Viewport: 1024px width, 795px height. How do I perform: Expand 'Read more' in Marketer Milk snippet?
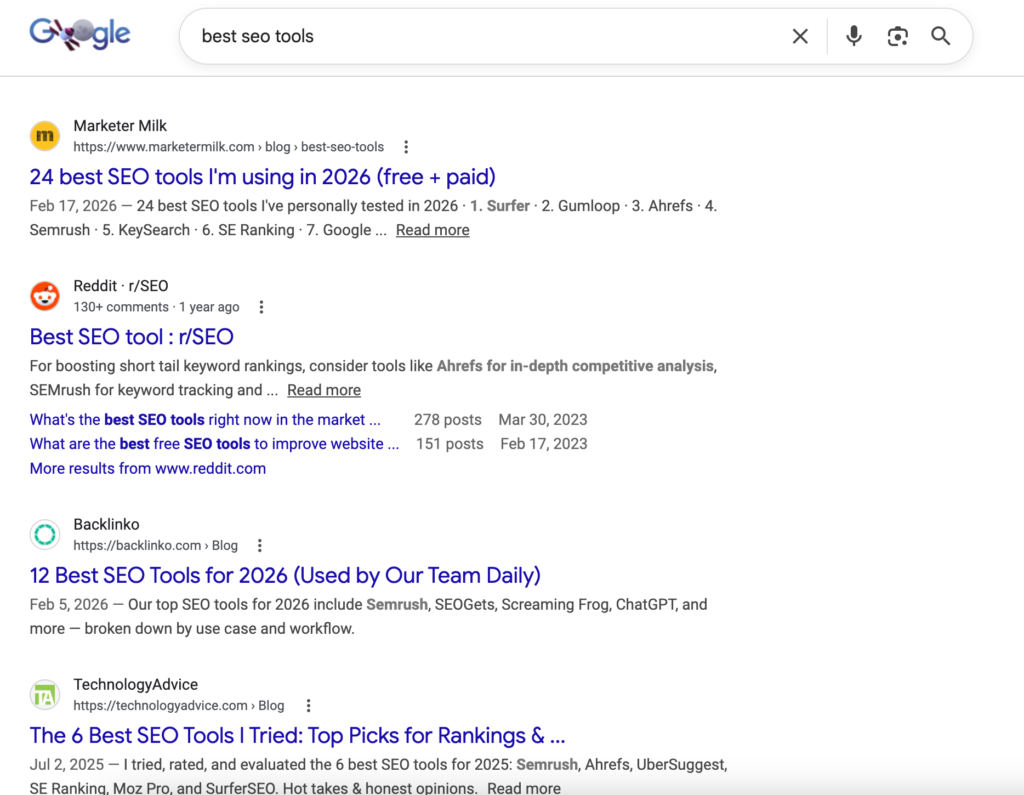(x=432, y=230)
